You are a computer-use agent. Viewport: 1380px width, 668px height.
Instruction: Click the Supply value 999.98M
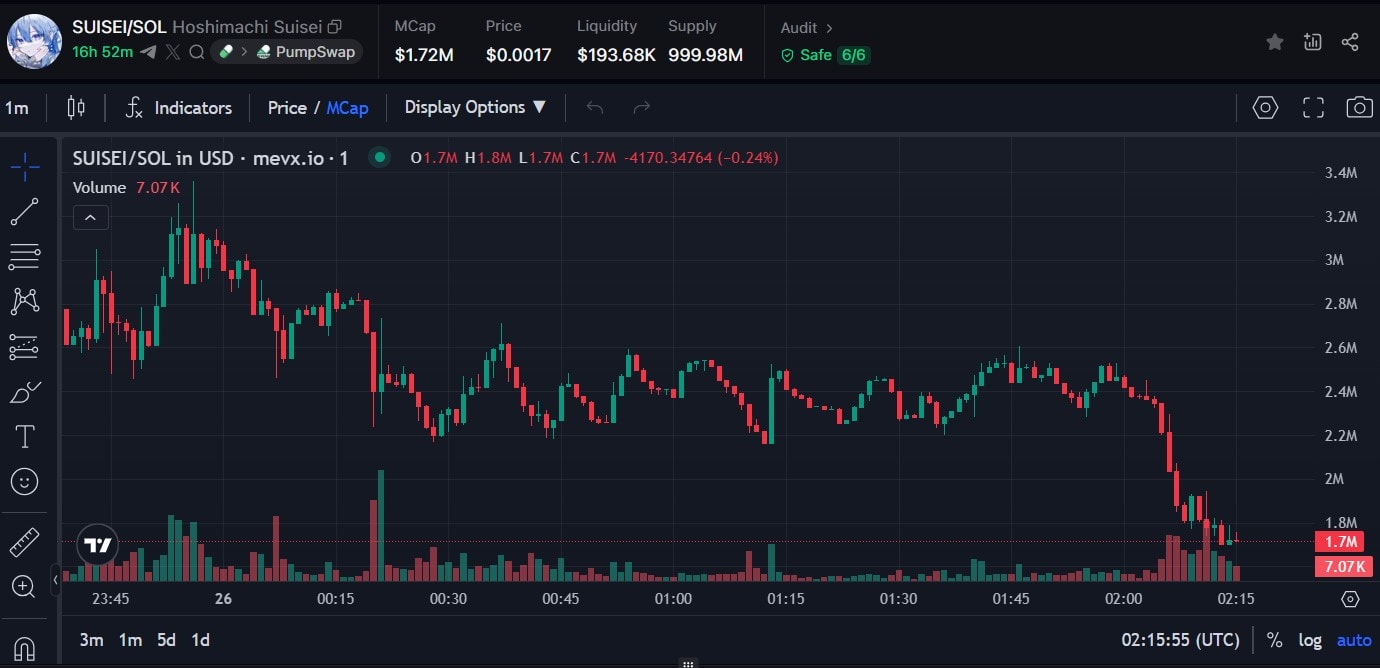(705, 55)
